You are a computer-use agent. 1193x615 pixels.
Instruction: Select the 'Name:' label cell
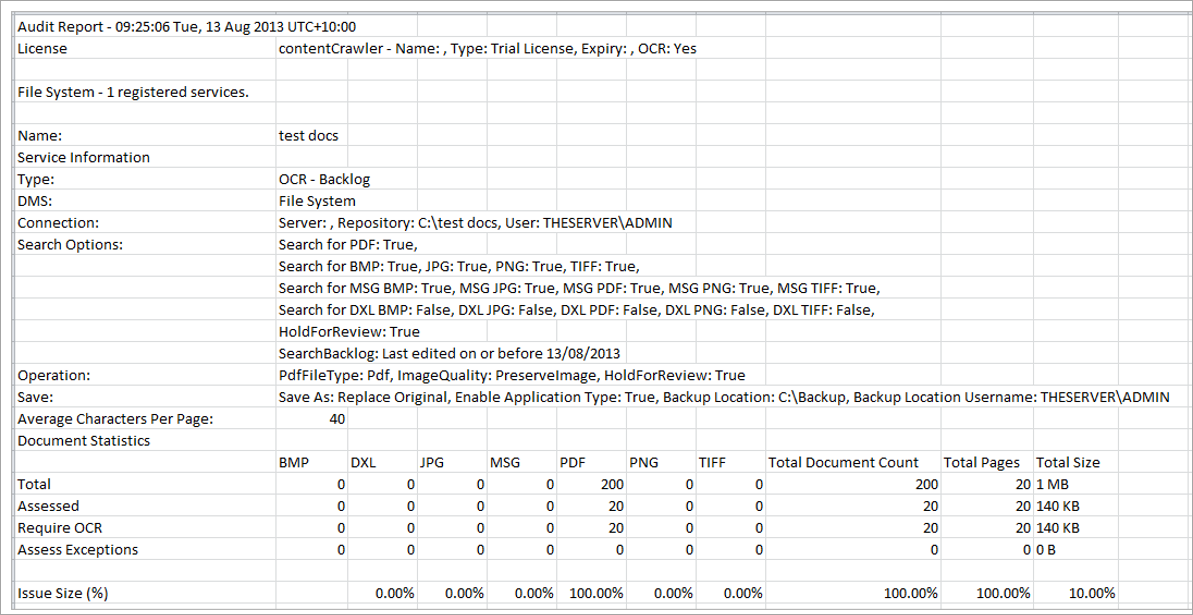pyautogui.click(x=39, y=136)
